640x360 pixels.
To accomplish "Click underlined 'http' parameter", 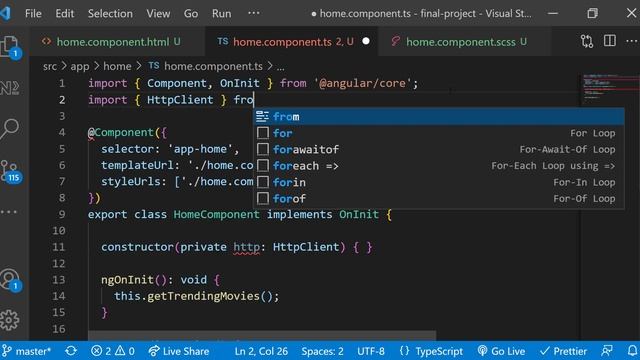I will tap(246, 247).
